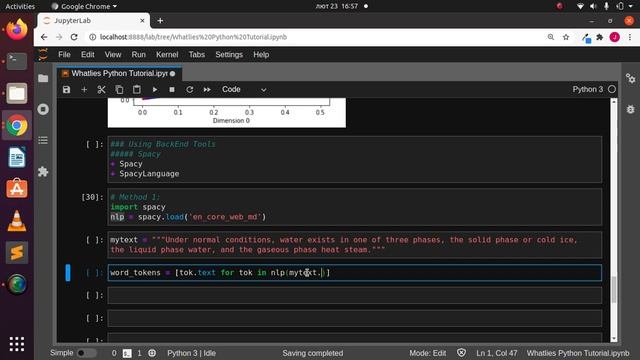Click Mode: Edit status text

(x=427, y=353)
